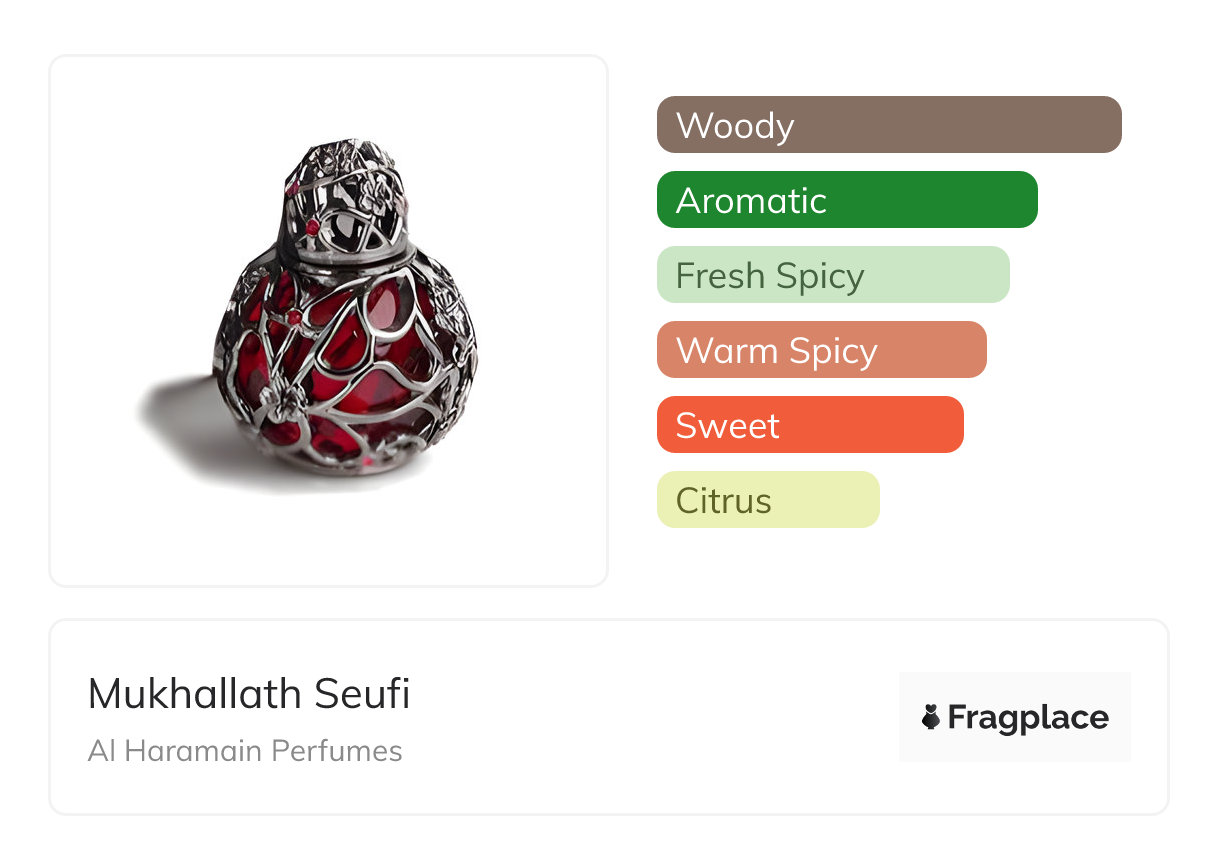The image size is (1218, 864).
Task: Select the green Aromatic accord bar
Action: 847,200
